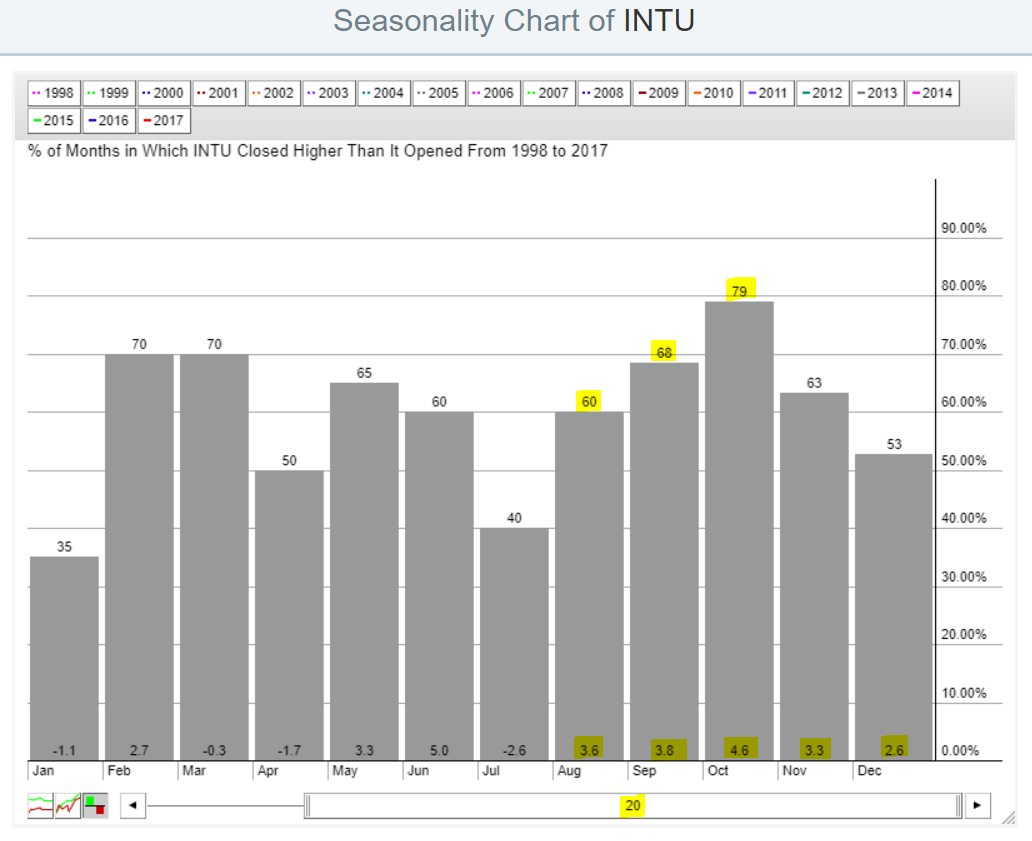Click the slider's left edge handle
The height and width of the screenshot is (841, 1032).
click(307, 805)
